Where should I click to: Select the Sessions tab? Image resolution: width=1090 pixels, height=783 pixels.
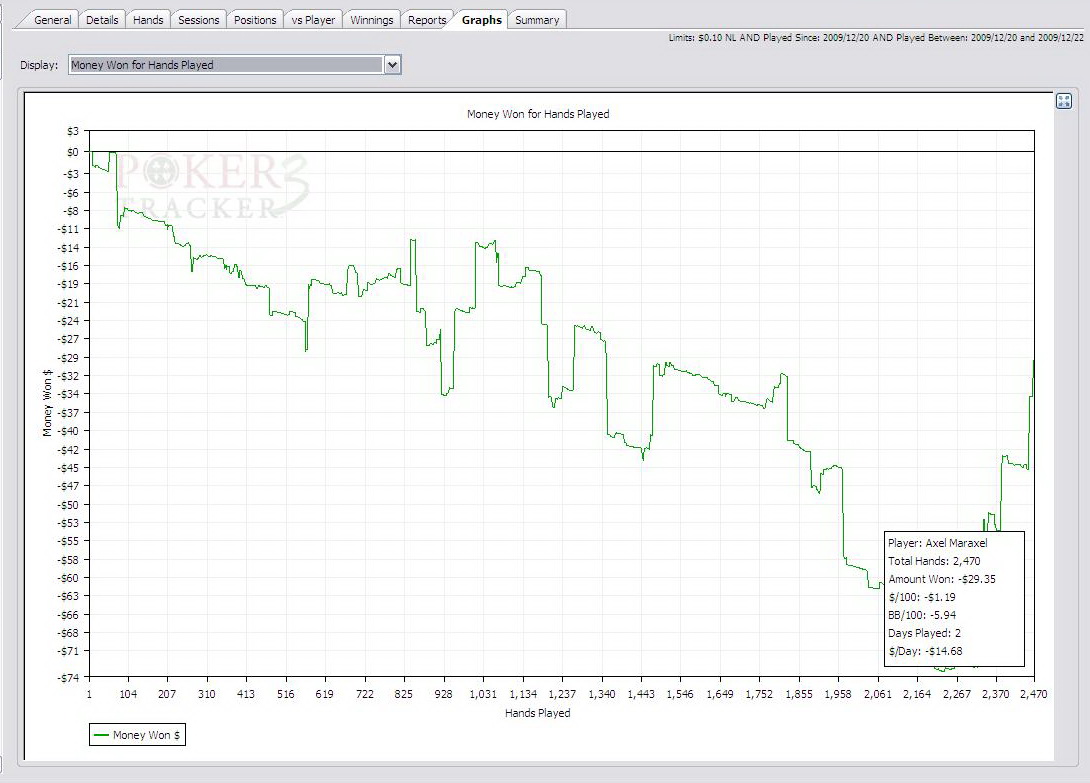click(198, 20)
